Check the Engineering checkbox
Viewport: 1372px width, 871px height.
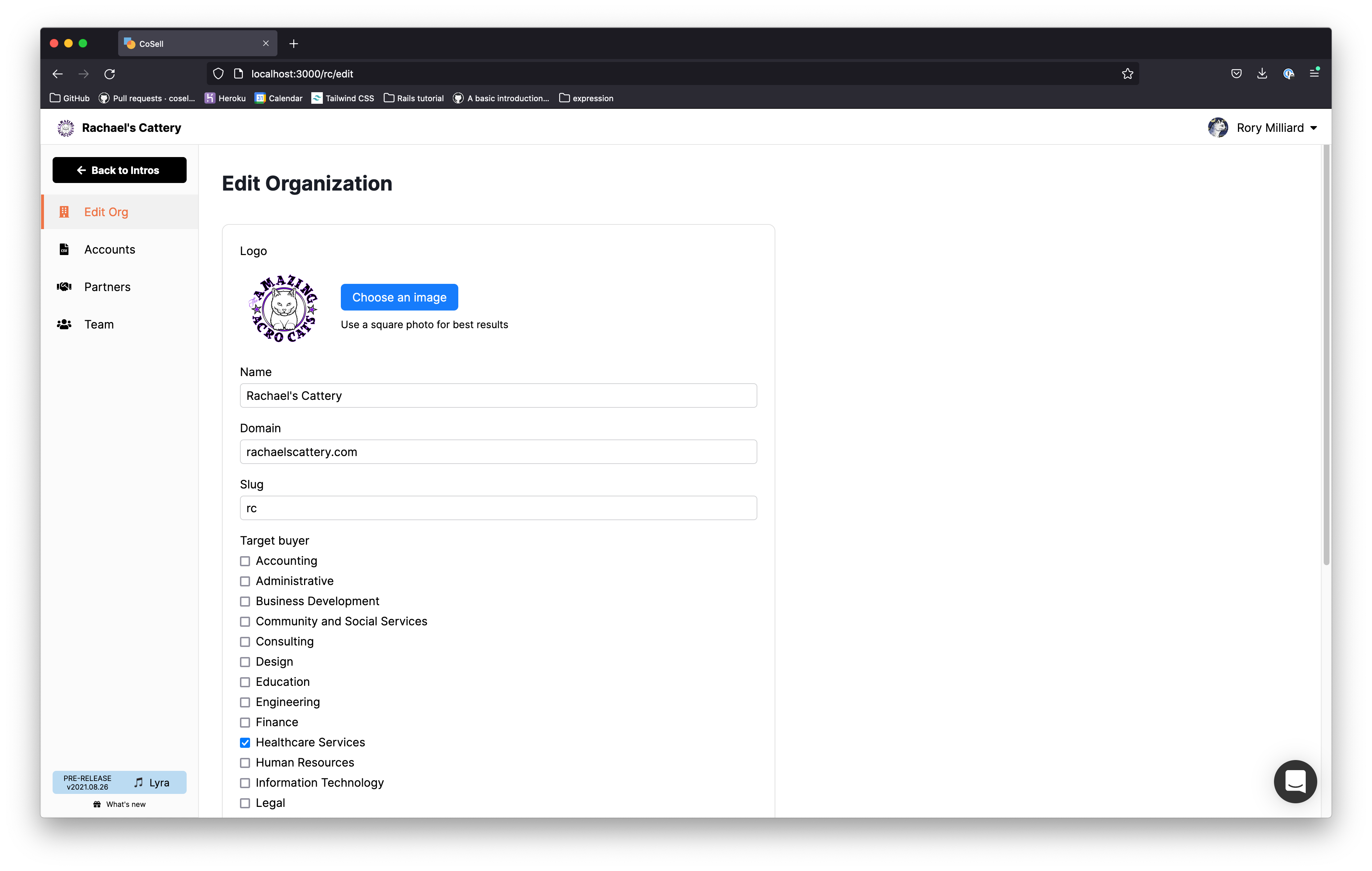point(245,703)
